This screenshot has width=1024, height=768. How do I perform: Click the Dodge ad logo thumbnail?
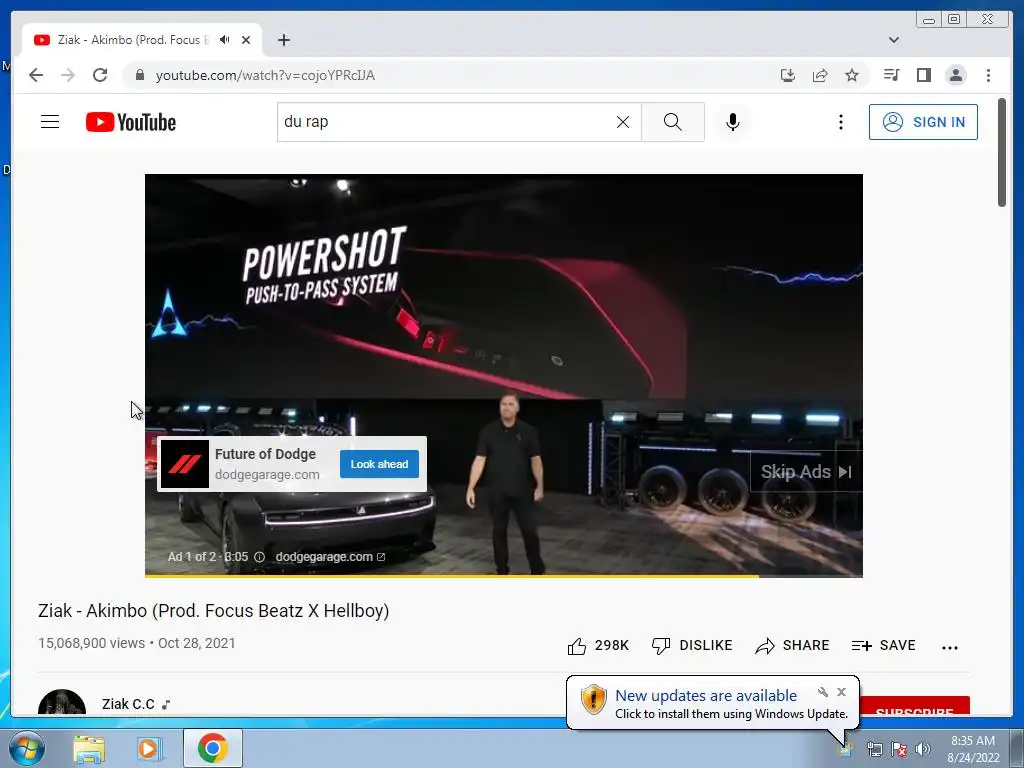point(185,464)
